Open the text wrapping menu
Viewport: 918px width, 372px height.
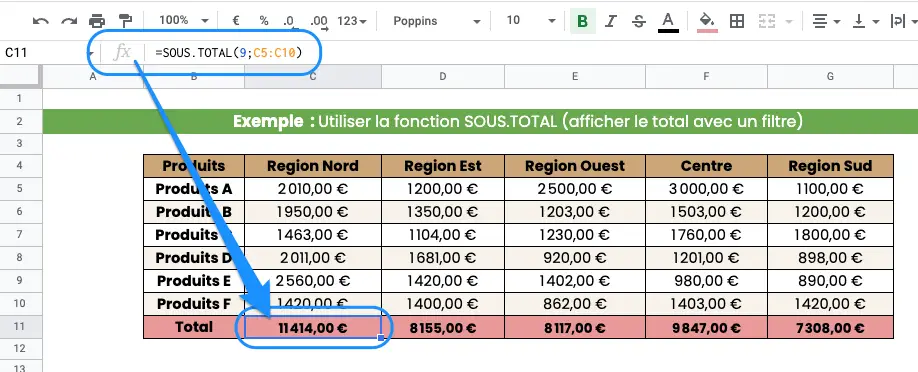[x=903, y=21]
